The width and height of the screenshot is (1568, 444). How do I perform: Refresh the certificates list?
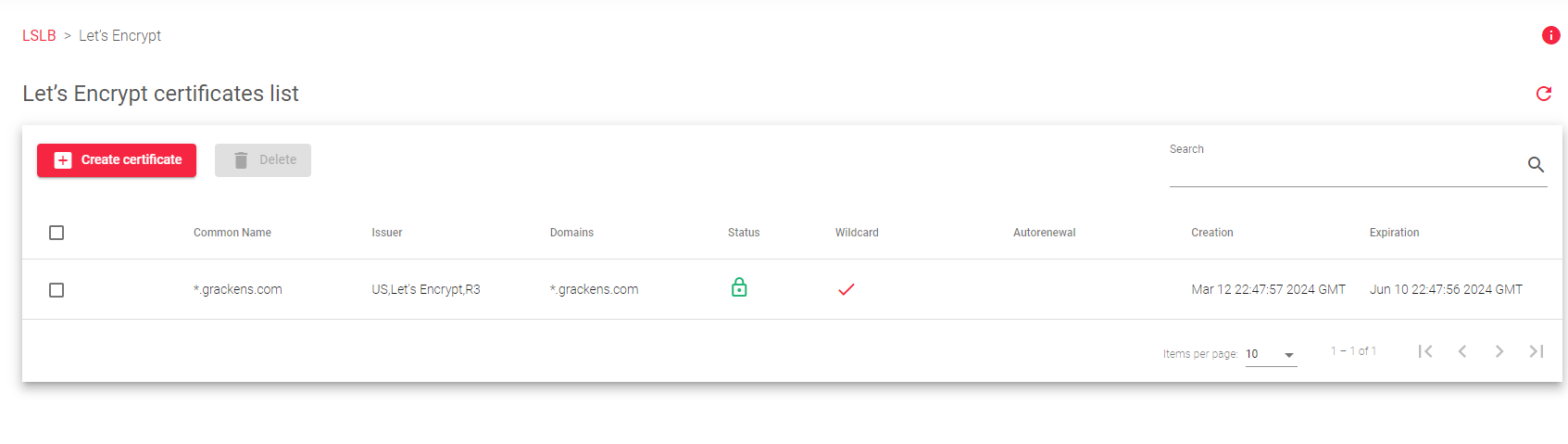point(1544,94)
